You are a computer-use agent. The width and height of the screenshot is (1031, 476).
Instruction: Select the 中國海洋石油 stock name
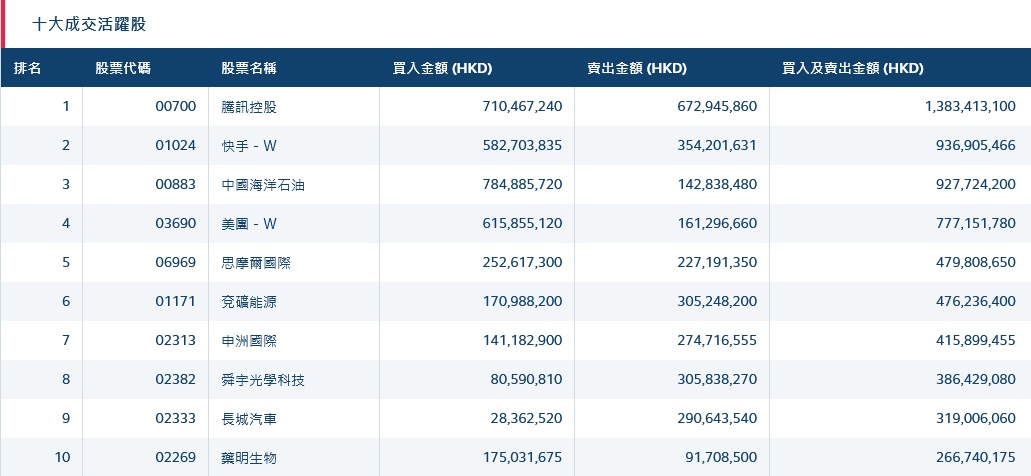coord(256,185)
